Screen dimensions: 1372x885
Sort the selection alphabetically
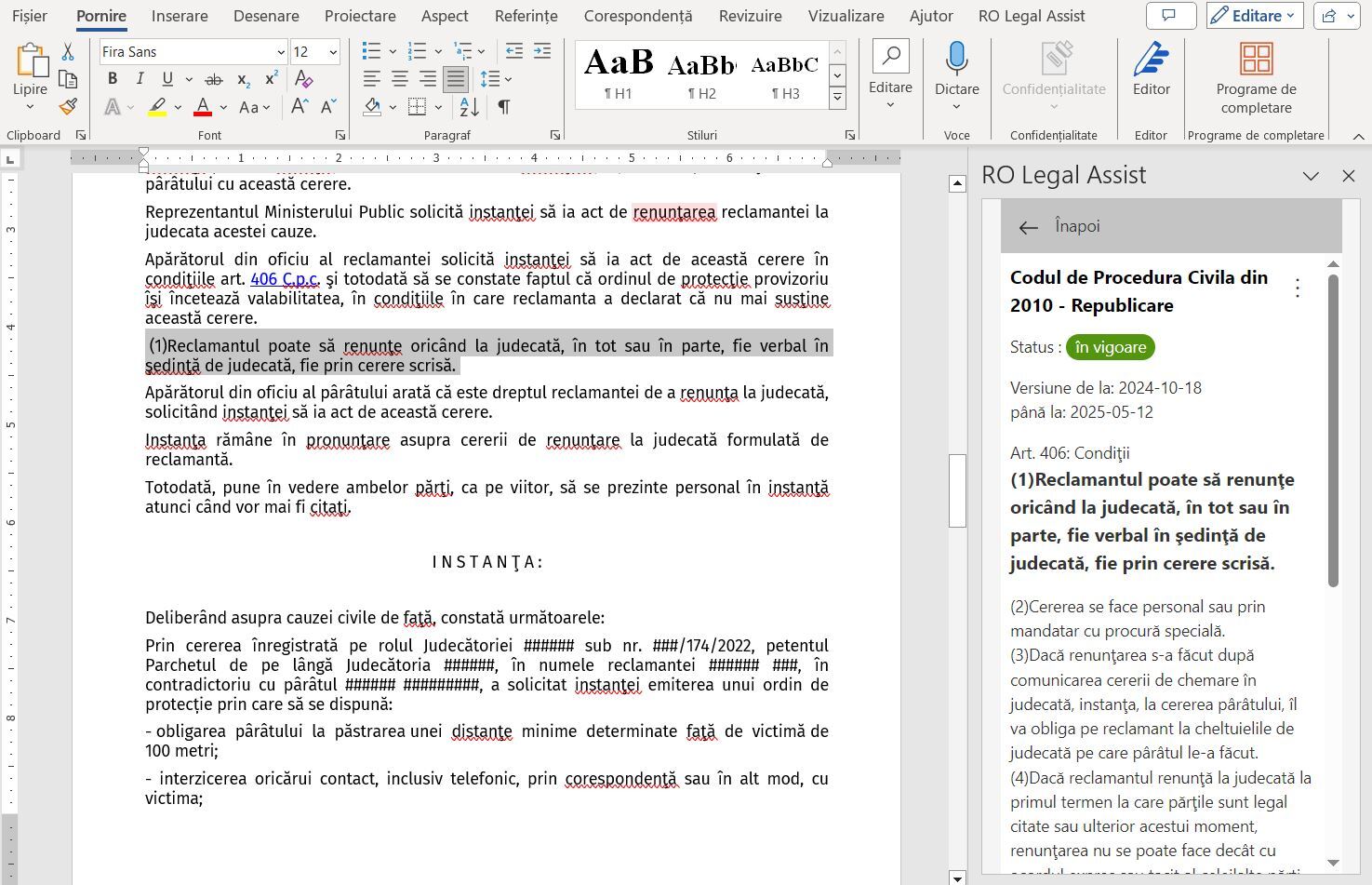pos(470,107)
